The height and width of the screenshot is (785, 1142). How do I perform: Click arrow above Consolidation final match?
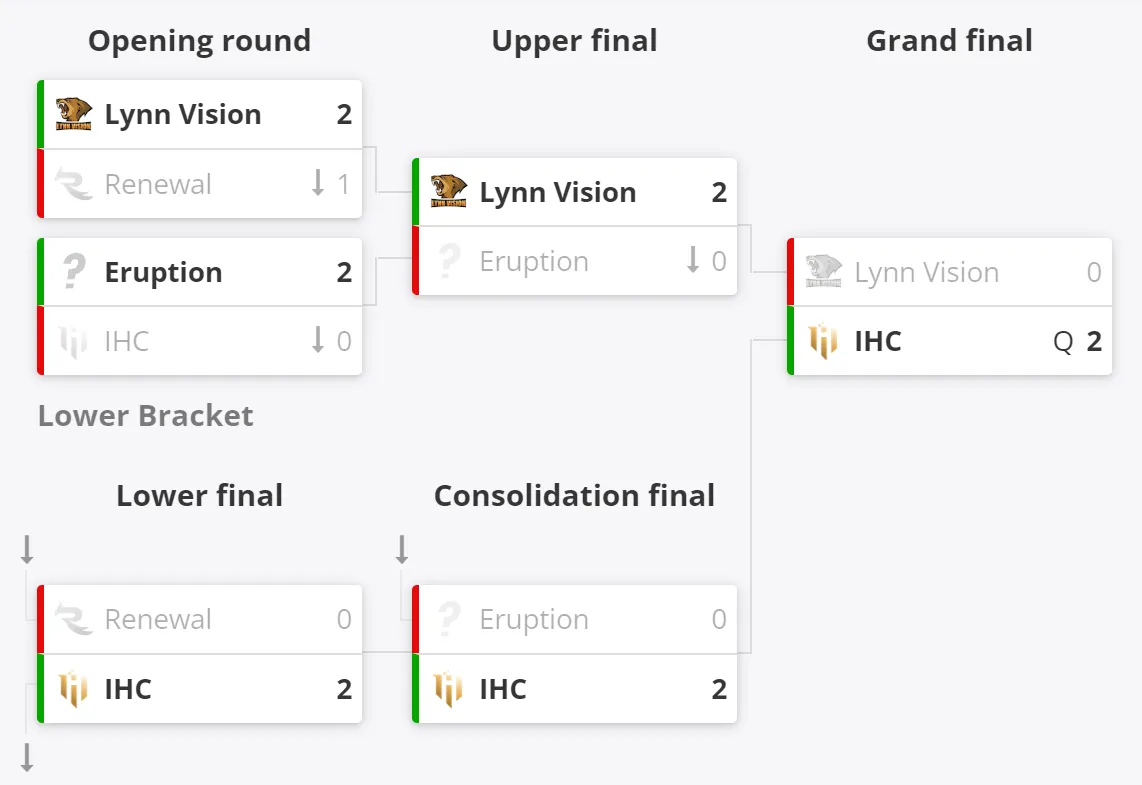(402, 550)
